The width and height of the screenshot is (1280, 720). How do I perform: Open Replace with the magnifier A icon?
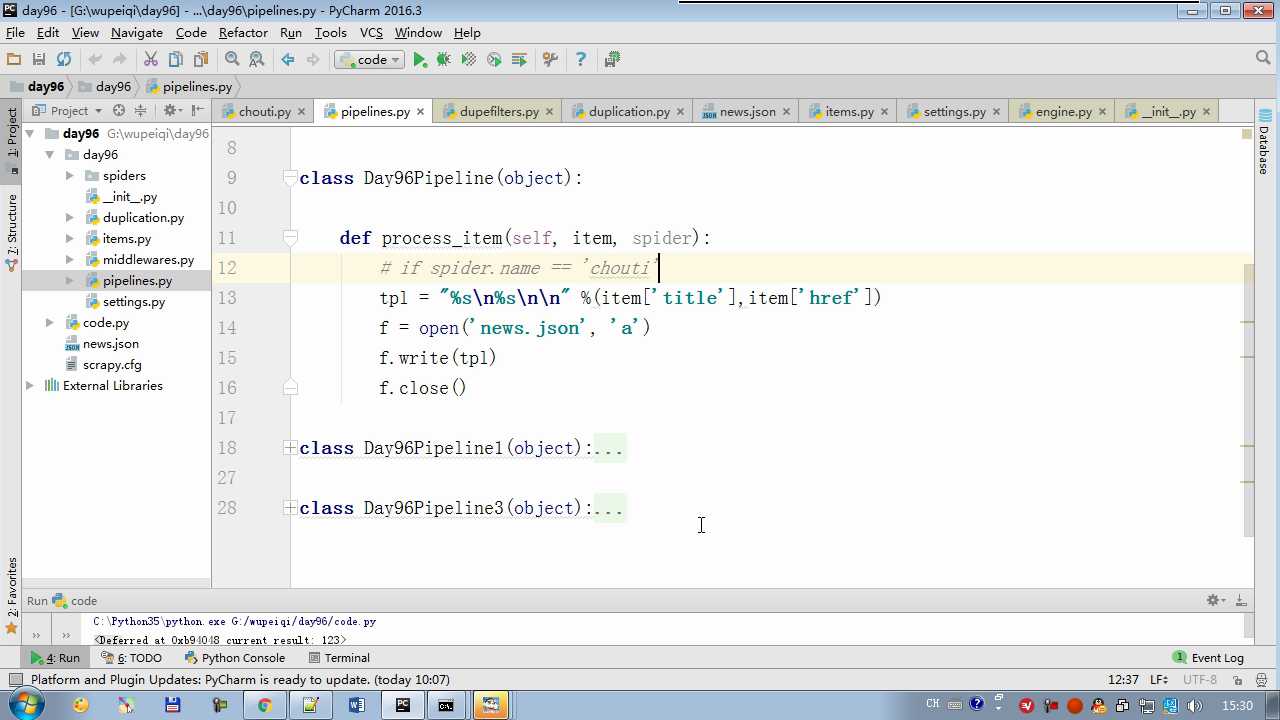pos(257,60)
